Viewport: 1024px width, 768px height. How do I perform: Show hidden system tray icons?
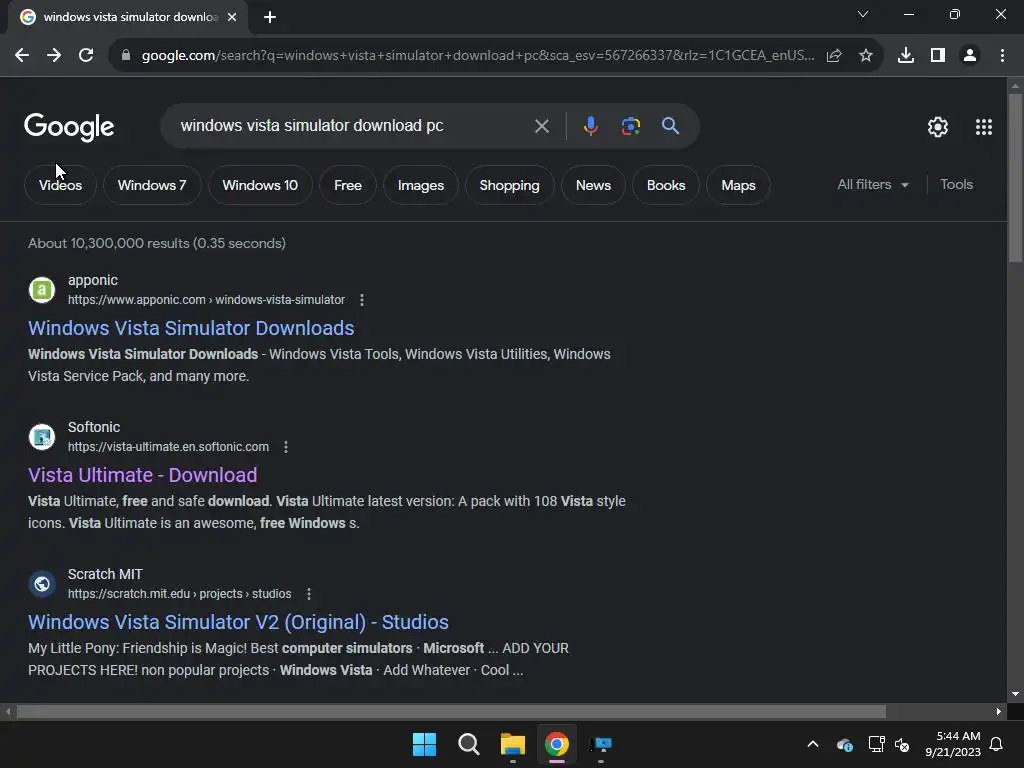tap(813, 744)
